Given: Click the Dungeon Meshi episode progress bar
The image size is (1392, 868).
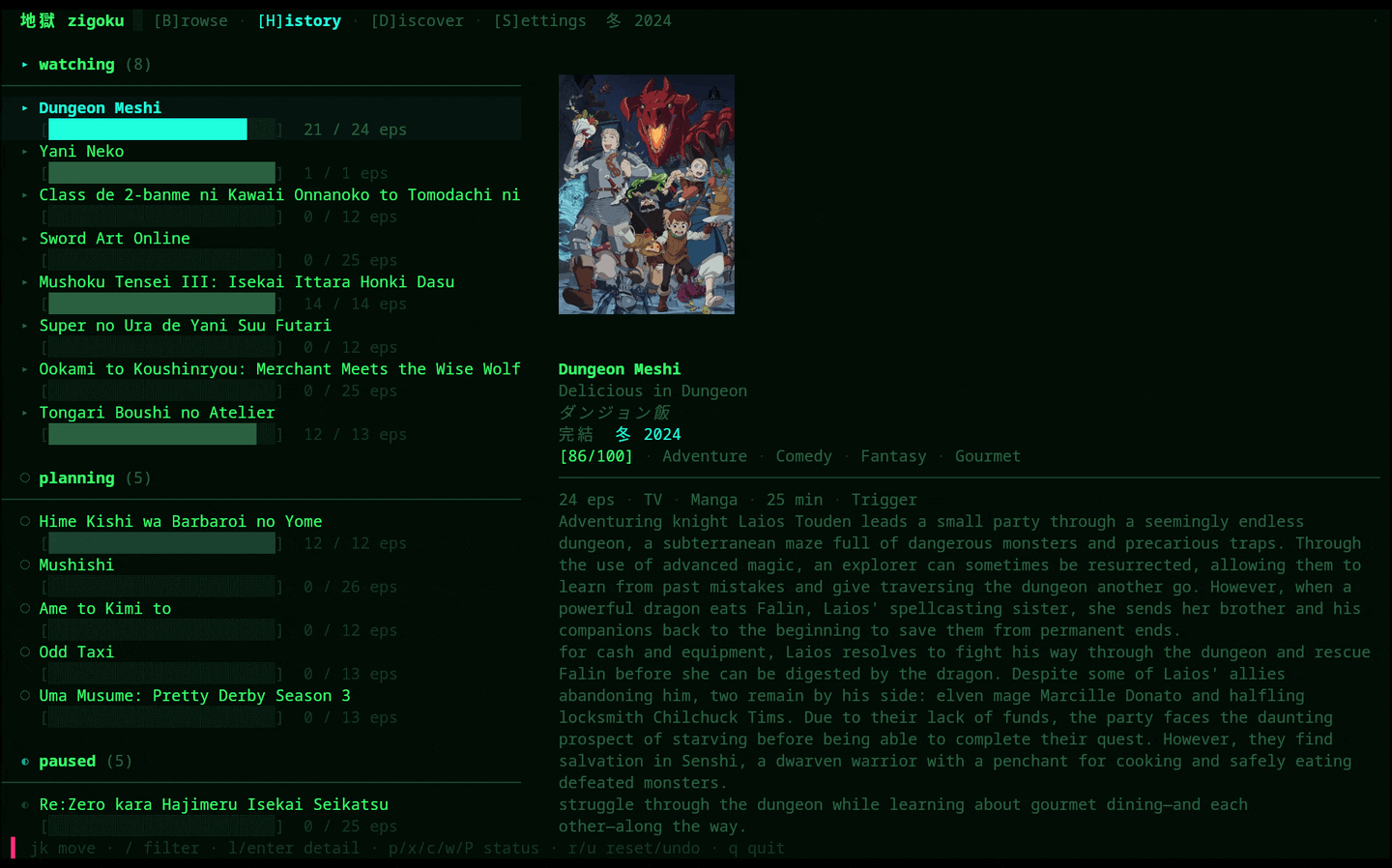Looking at the screenshot, I should 162,130.
